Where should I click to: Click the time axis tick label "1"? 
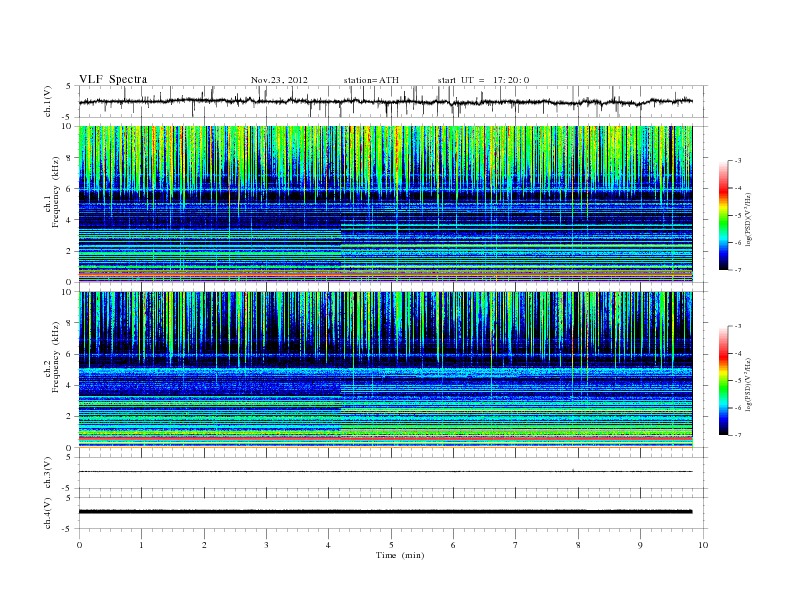[141, 545]
